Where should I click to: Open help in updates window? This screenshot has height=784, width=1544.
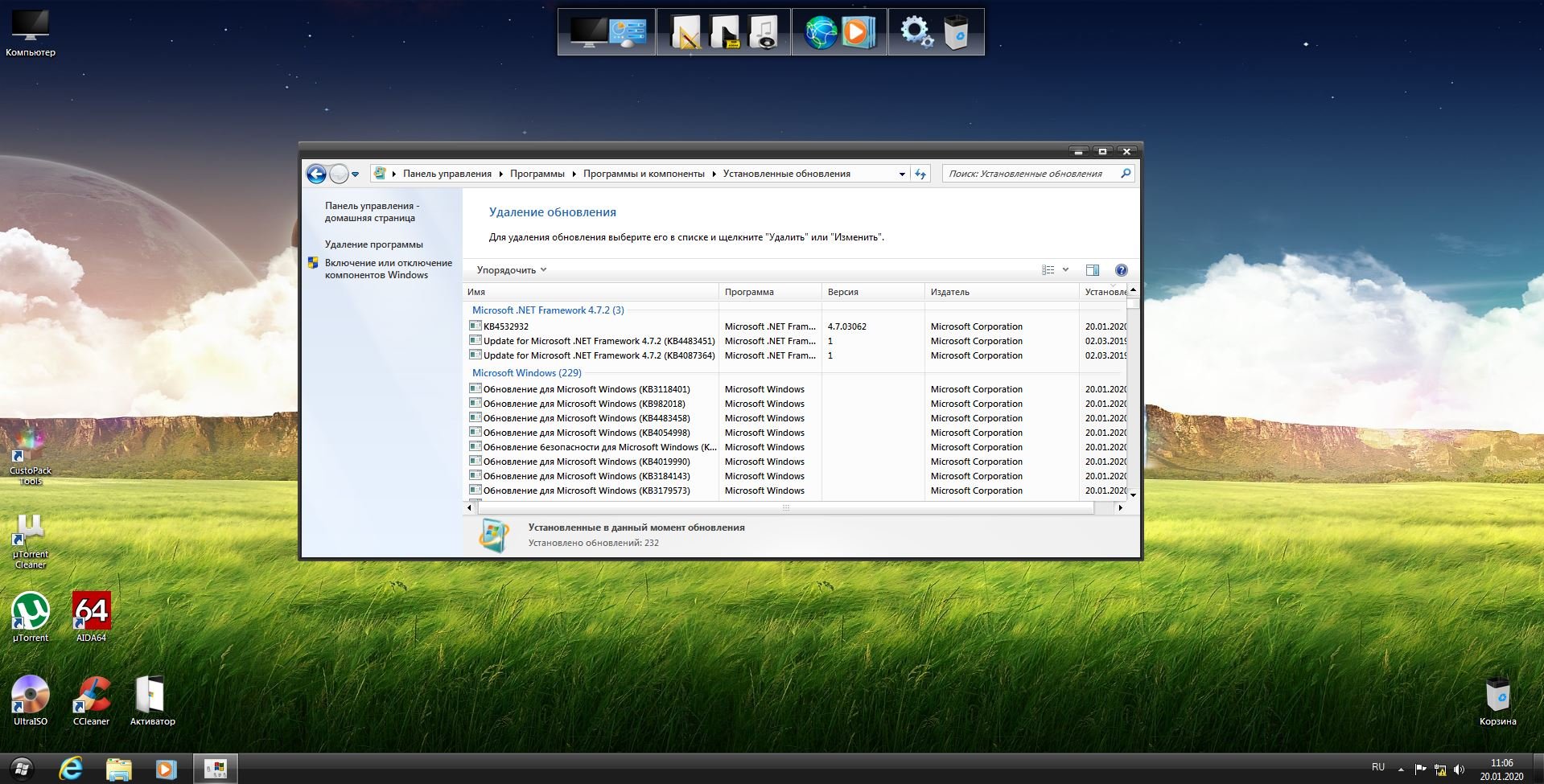click(1121, 270)
